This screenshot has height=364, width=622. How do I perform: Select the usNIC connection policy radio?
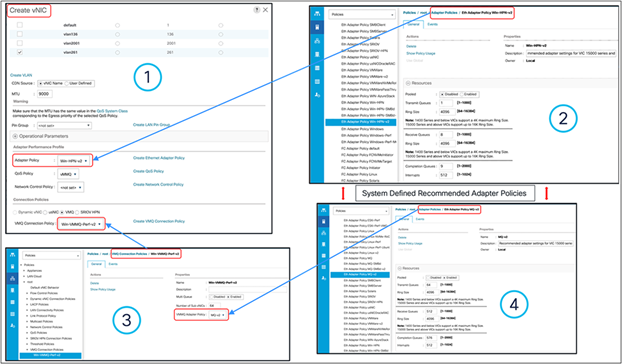tap(46, 213)
